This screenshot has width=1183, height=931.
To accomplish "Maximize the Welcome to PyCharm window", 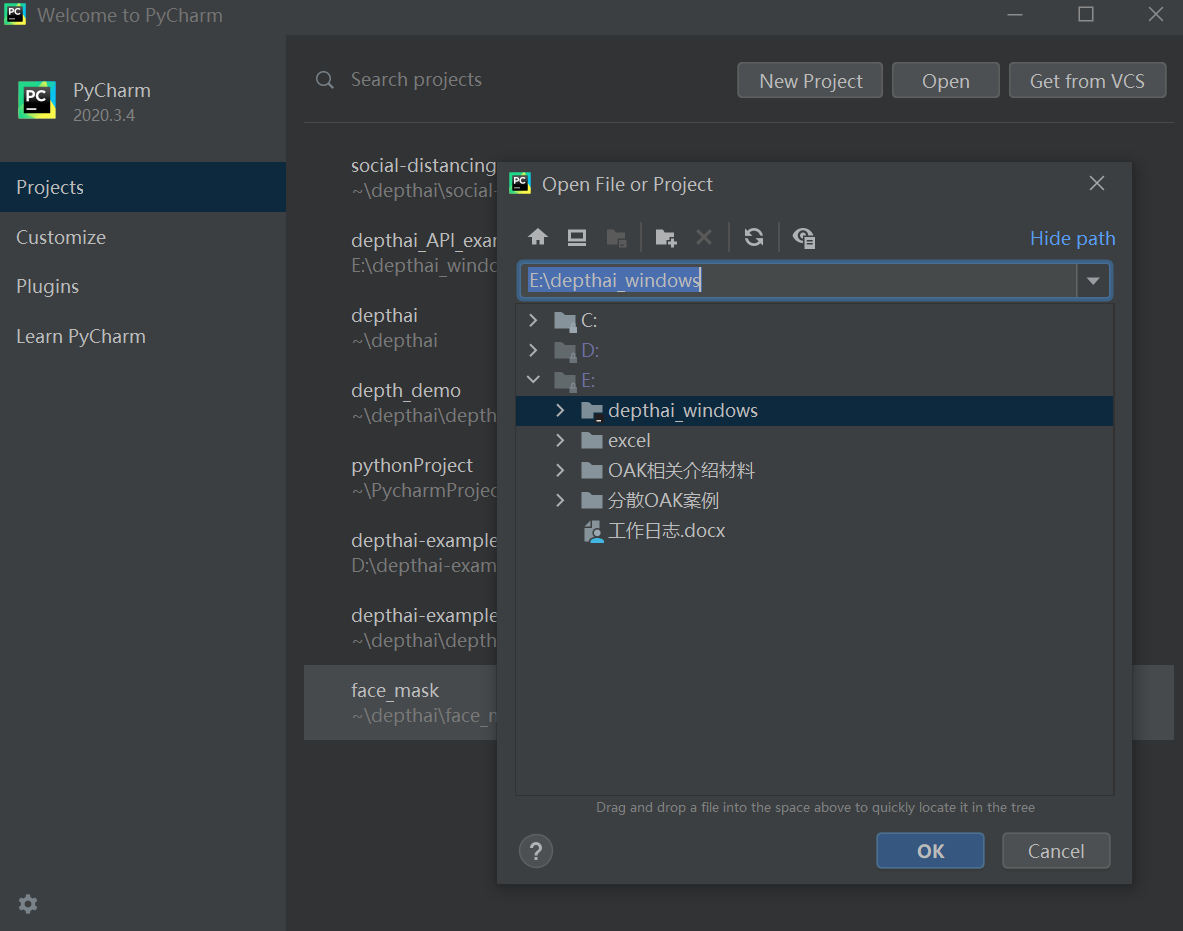I will point(1086,14).
